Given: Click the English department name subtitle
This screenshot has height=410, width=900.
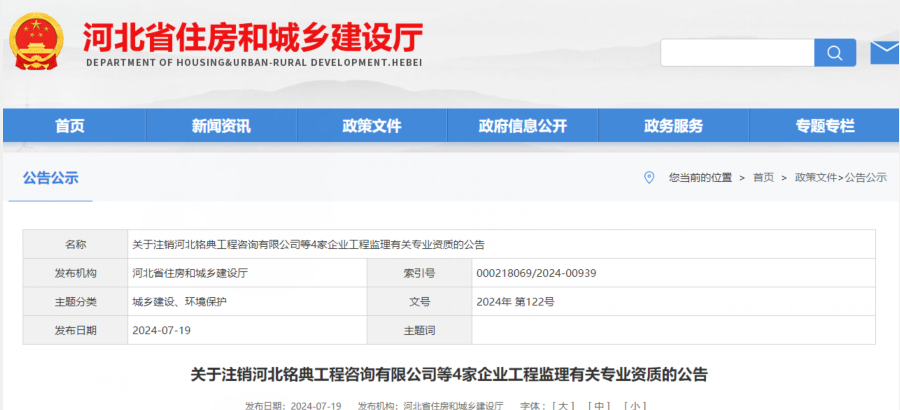Looking at the screenshot, I should tap(254, 62).
